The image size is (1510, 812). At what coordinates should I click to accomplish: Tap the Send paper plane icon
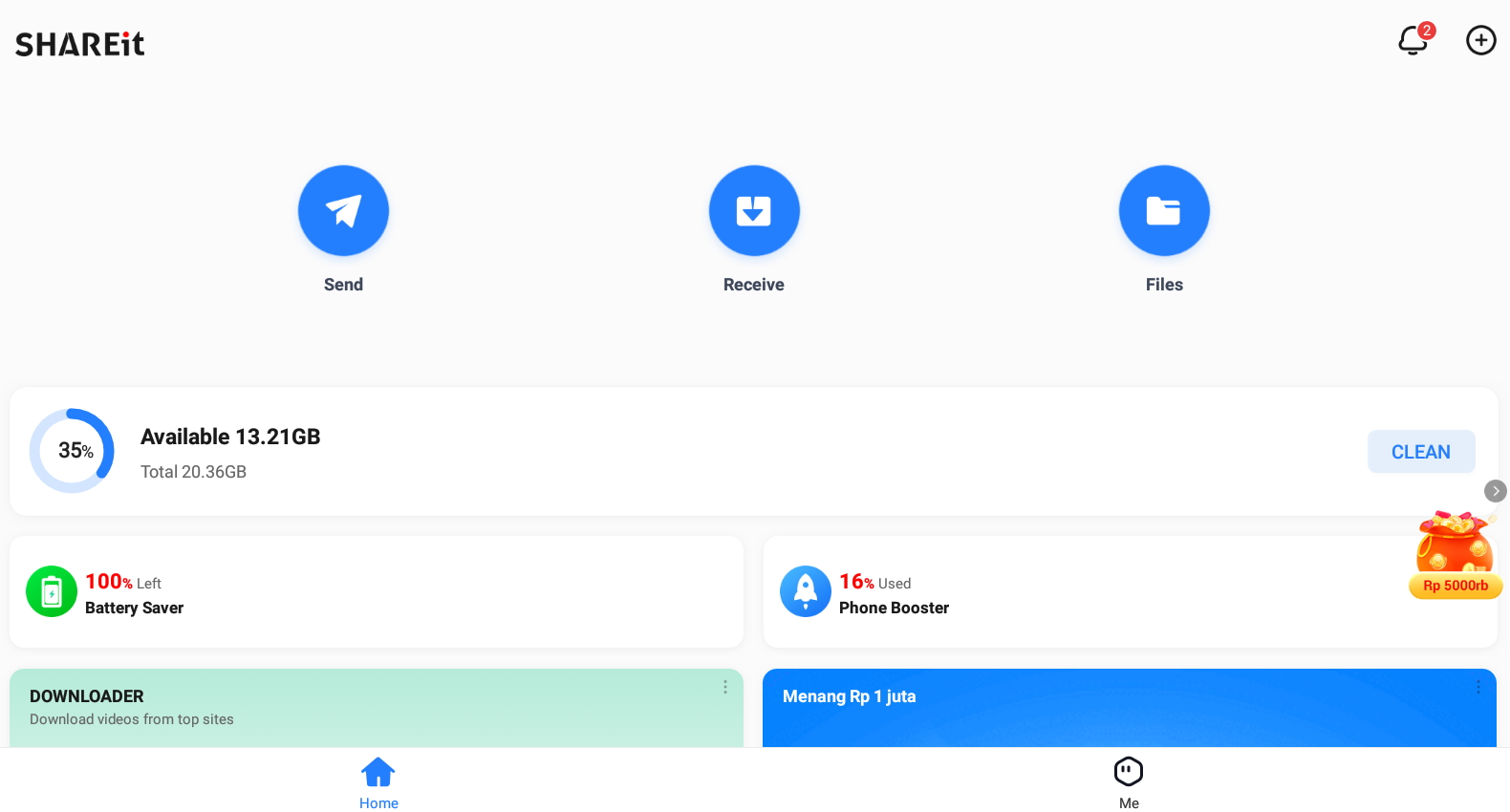(343, 210)
